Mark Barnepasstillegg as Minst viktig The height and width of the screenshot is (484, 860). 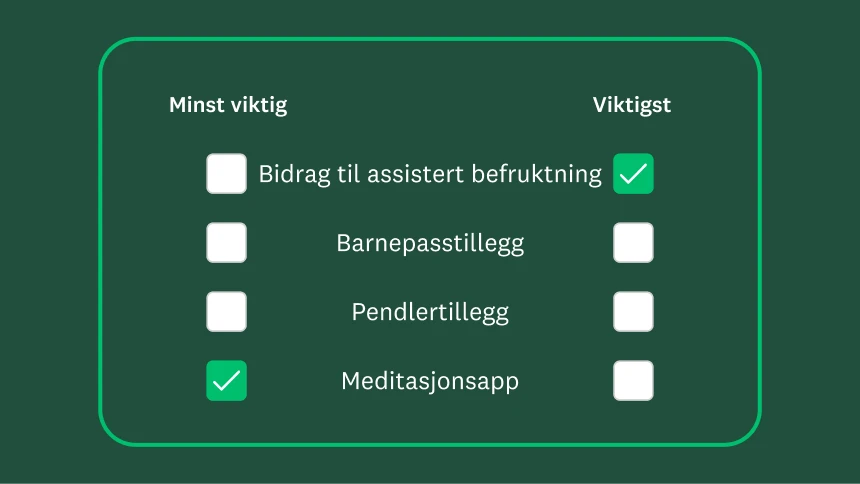coord(226,243)
